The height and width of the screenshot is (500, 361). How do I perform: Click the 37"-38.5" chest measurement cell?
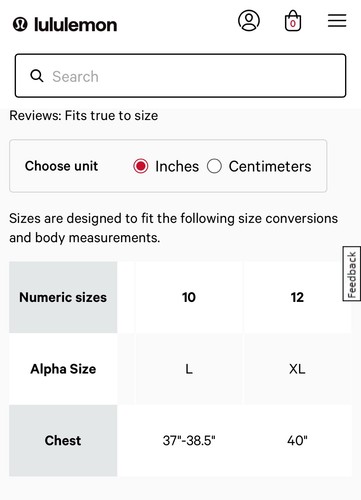coord(189,440)
